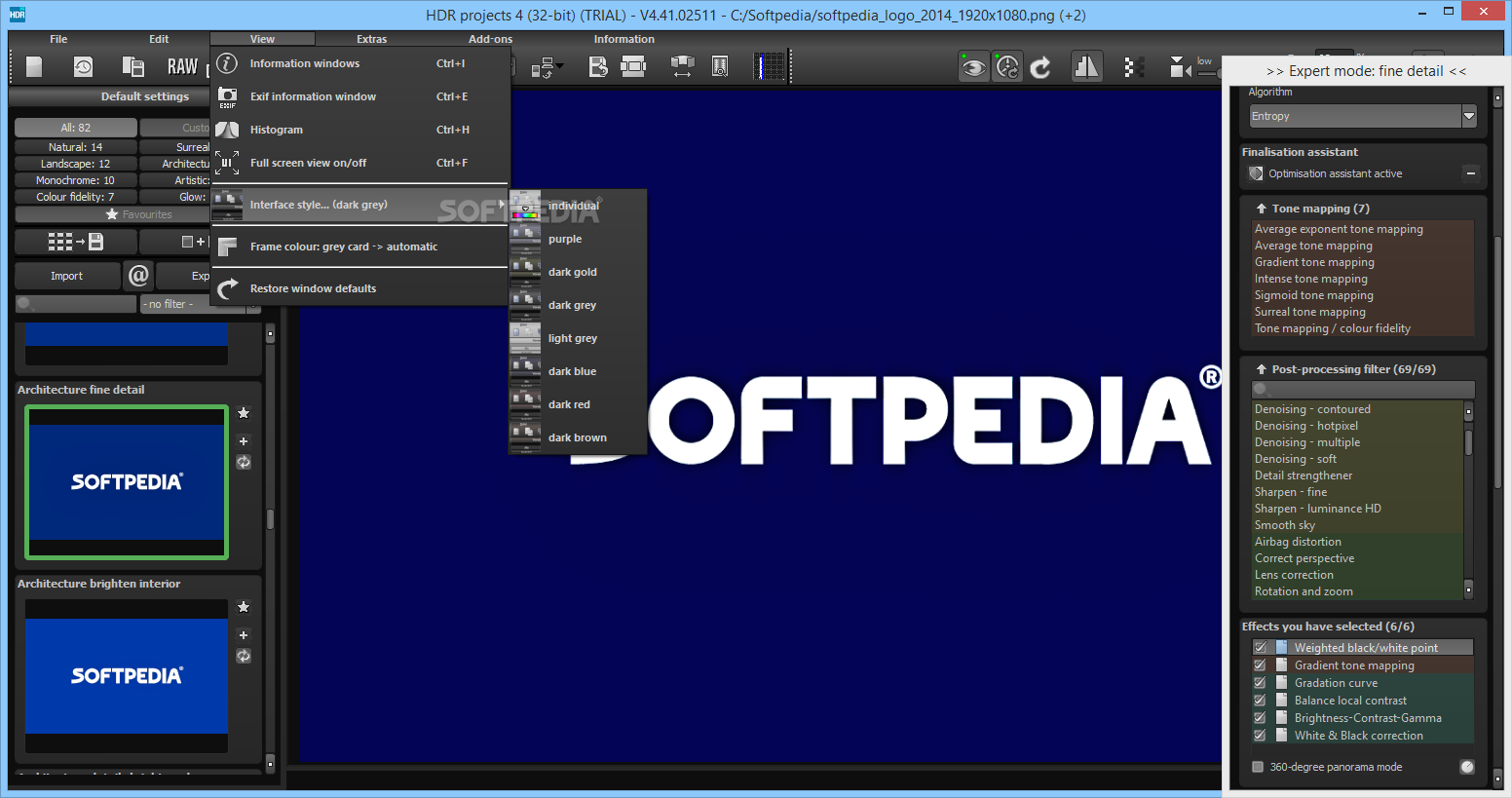Open the Information menu
Screen dimensions: 1512x798
coord(624,39)
